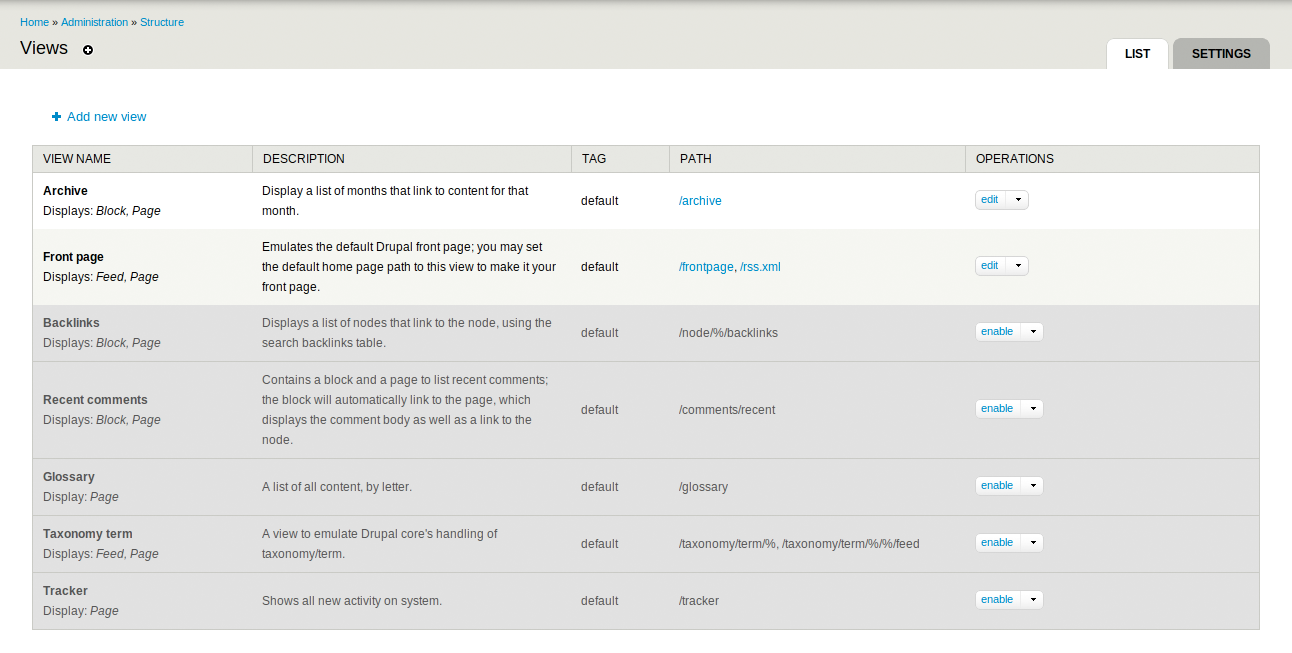Enable the Recent comments view

997,409
